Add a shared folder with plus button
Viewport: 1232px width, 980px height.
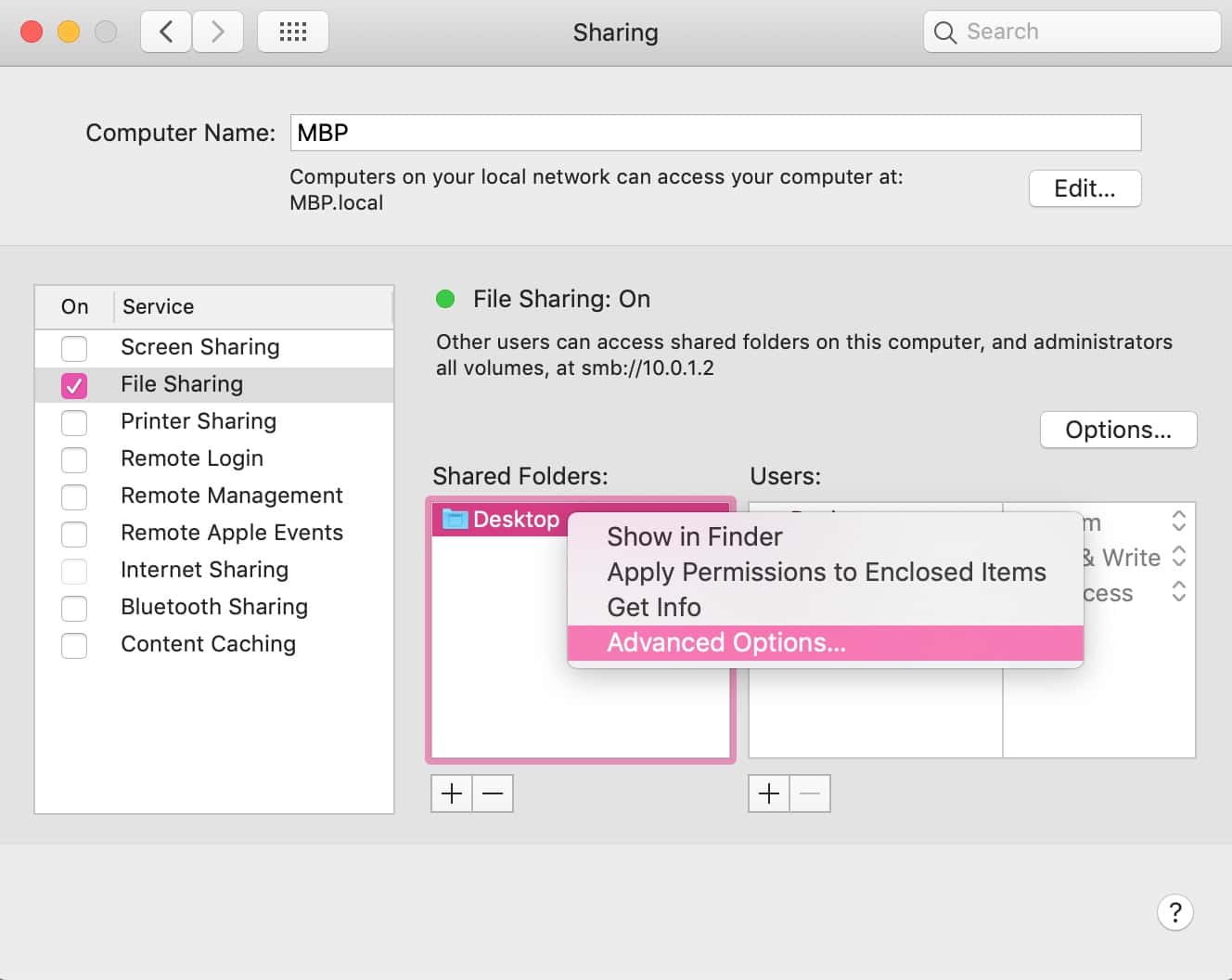tap(452, 793)
